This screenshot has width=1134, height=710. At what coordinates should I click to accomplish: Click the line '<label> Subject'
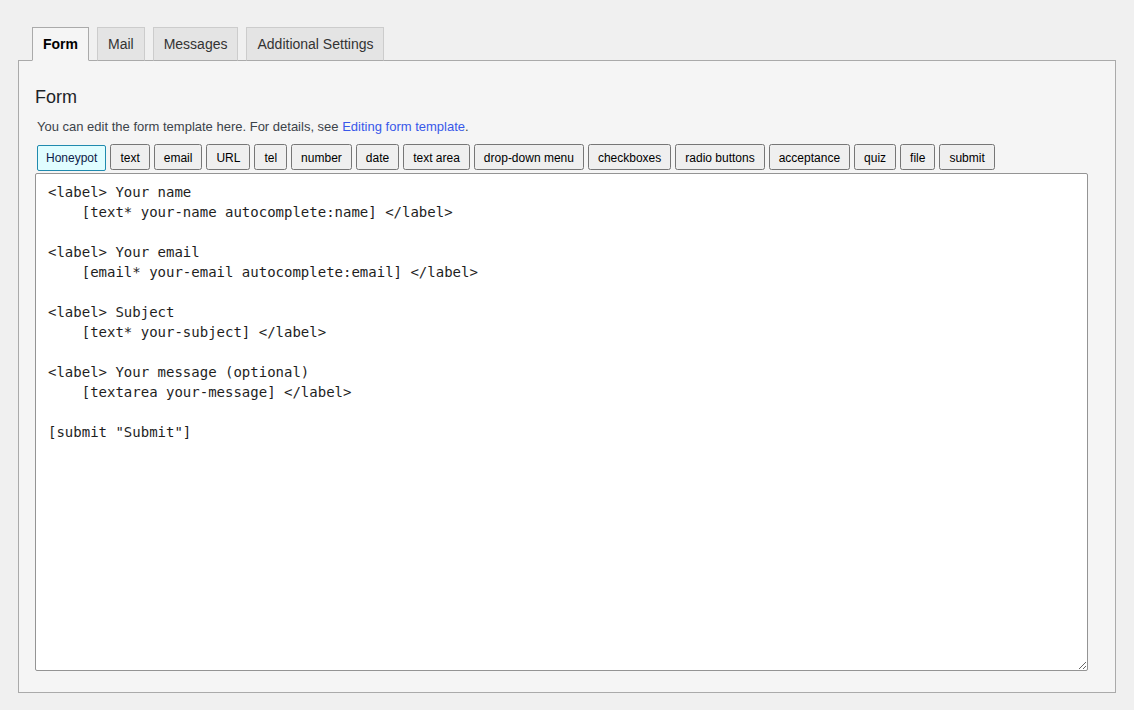pos(111,312)
